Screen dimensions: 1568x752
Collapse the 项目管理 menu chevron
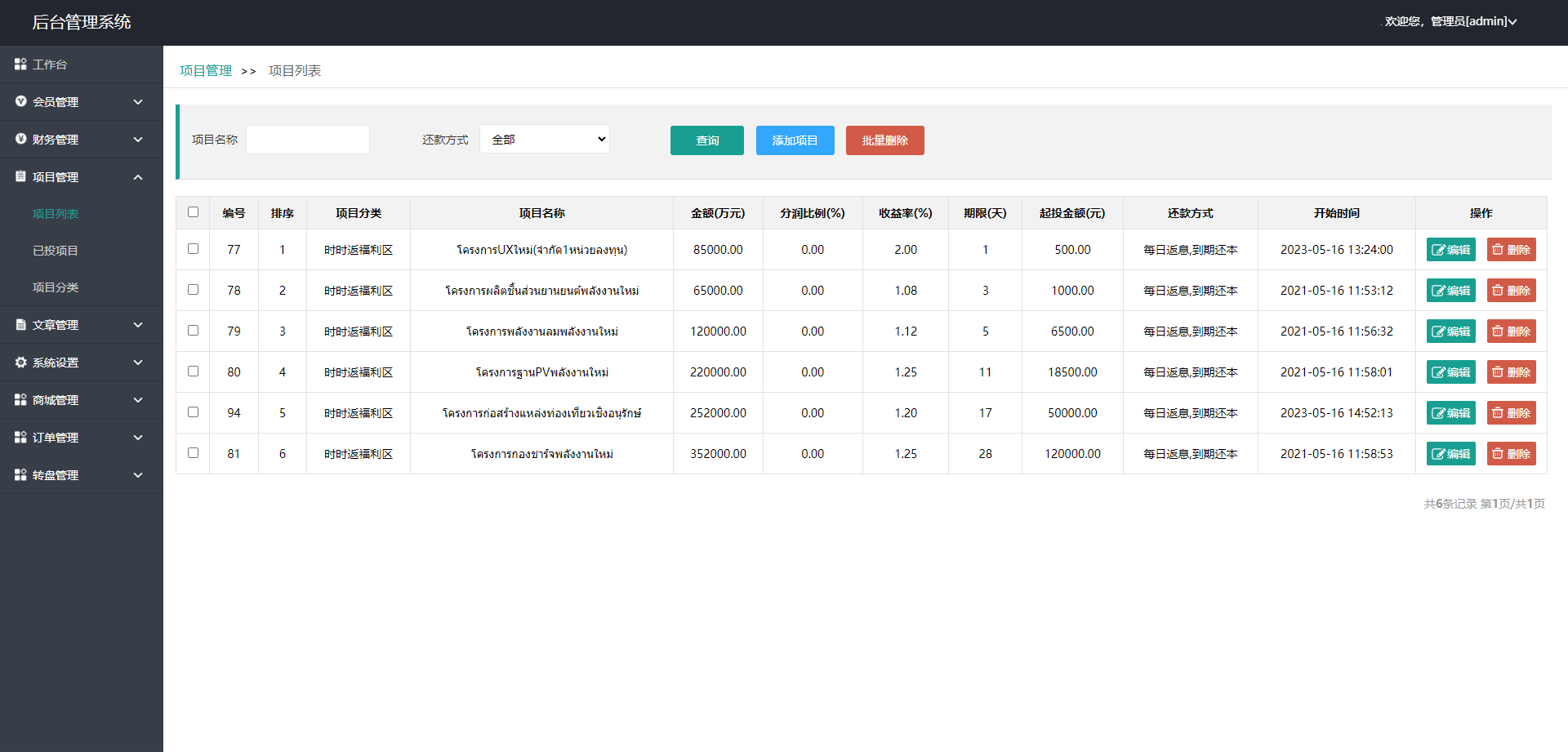pos(138,177)
